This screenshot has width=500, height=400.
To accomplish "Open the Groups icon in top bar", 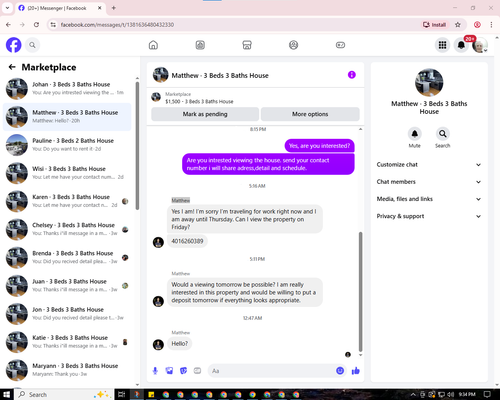I will coord(293,45).
